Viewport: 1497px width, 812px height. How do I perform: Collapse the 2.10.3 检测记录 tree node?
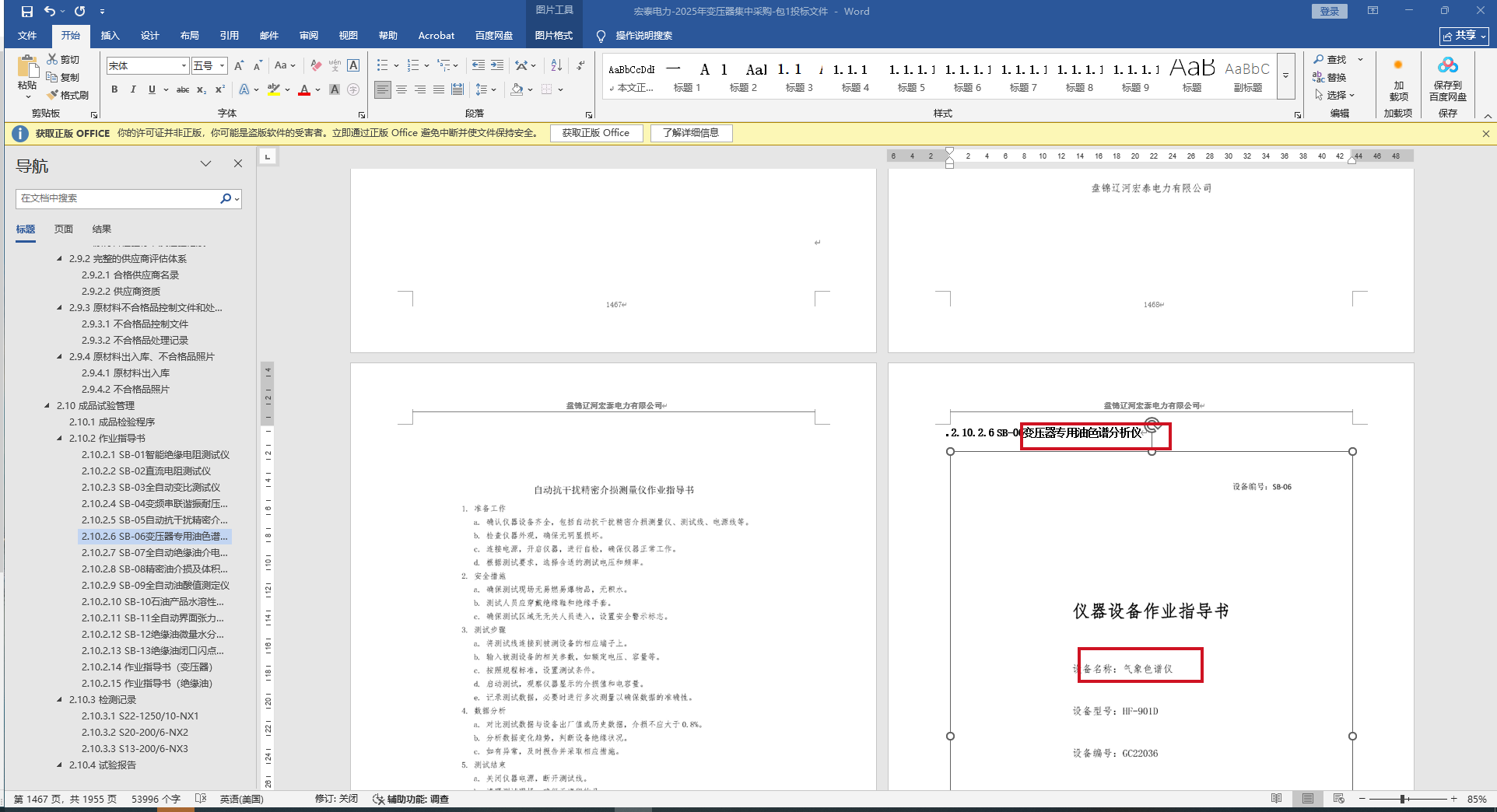60,699
